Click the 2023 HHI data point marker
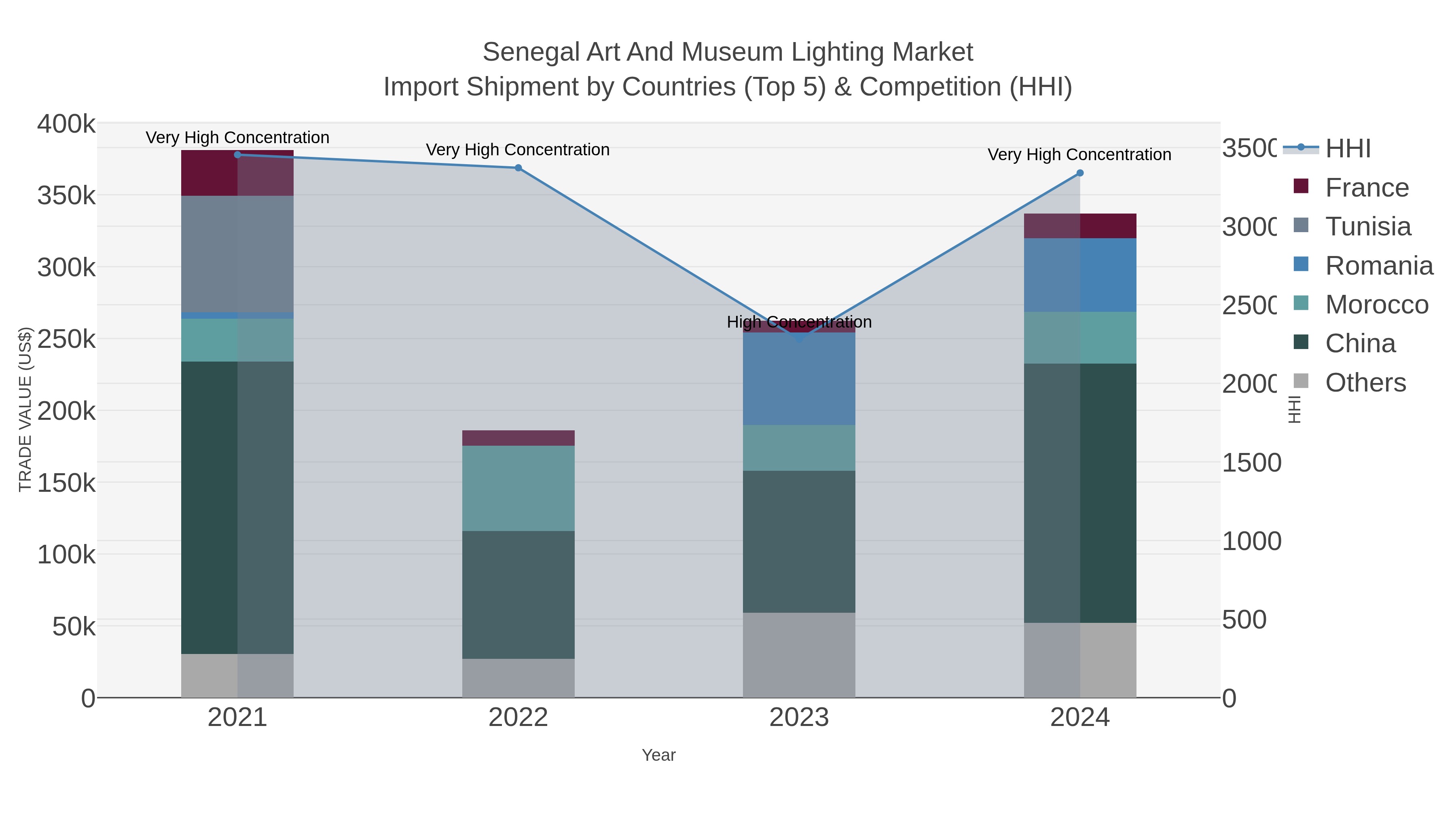 click(x=799, y=339)
